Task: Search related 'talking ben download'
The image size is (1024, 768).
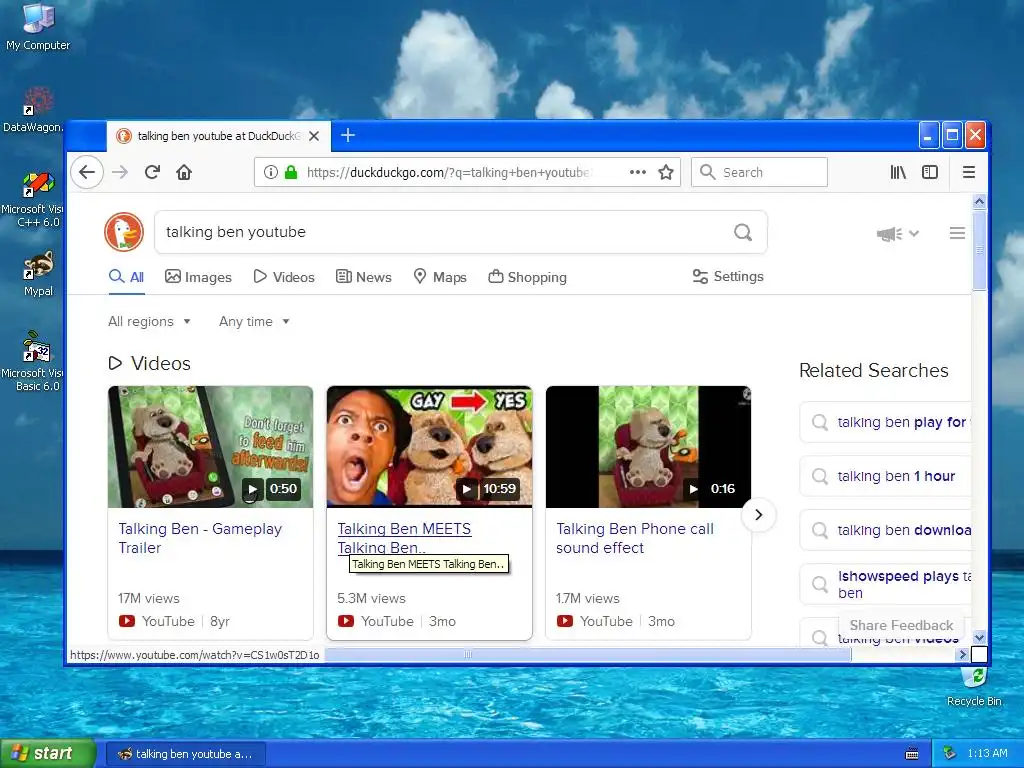Action: 886,530
